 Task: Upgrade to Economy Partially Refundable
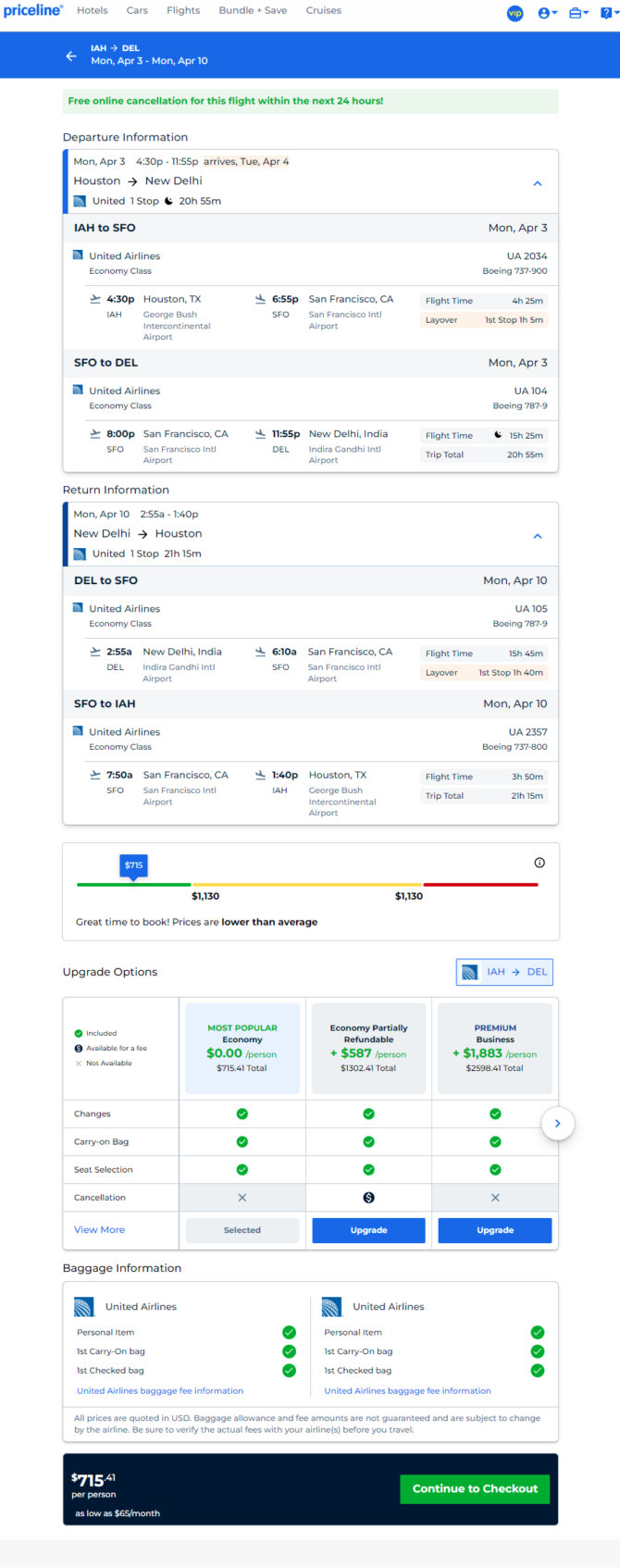pyautogui.click(x=368, y=1230)
